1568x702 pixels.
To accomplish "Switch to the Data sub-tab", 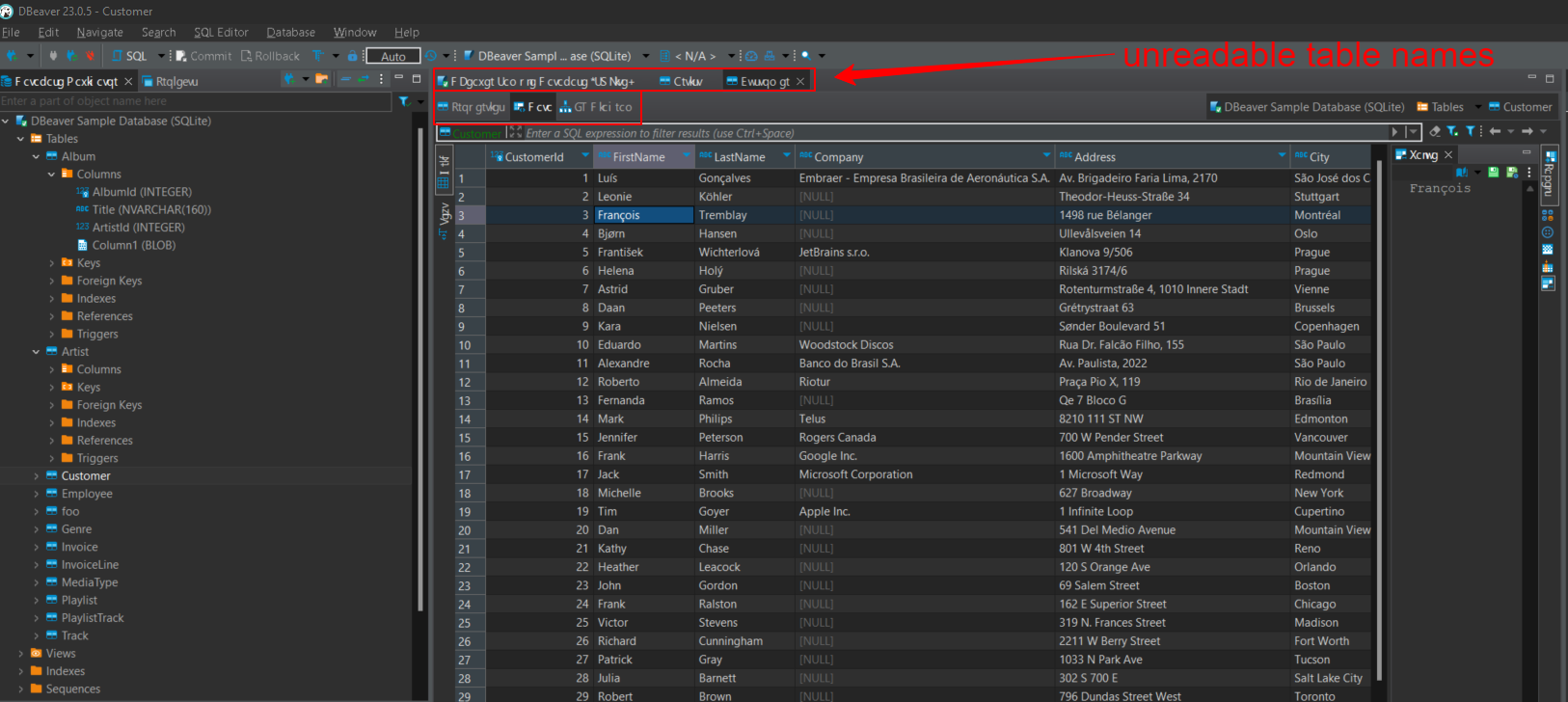I will click(x=532, y=107).
